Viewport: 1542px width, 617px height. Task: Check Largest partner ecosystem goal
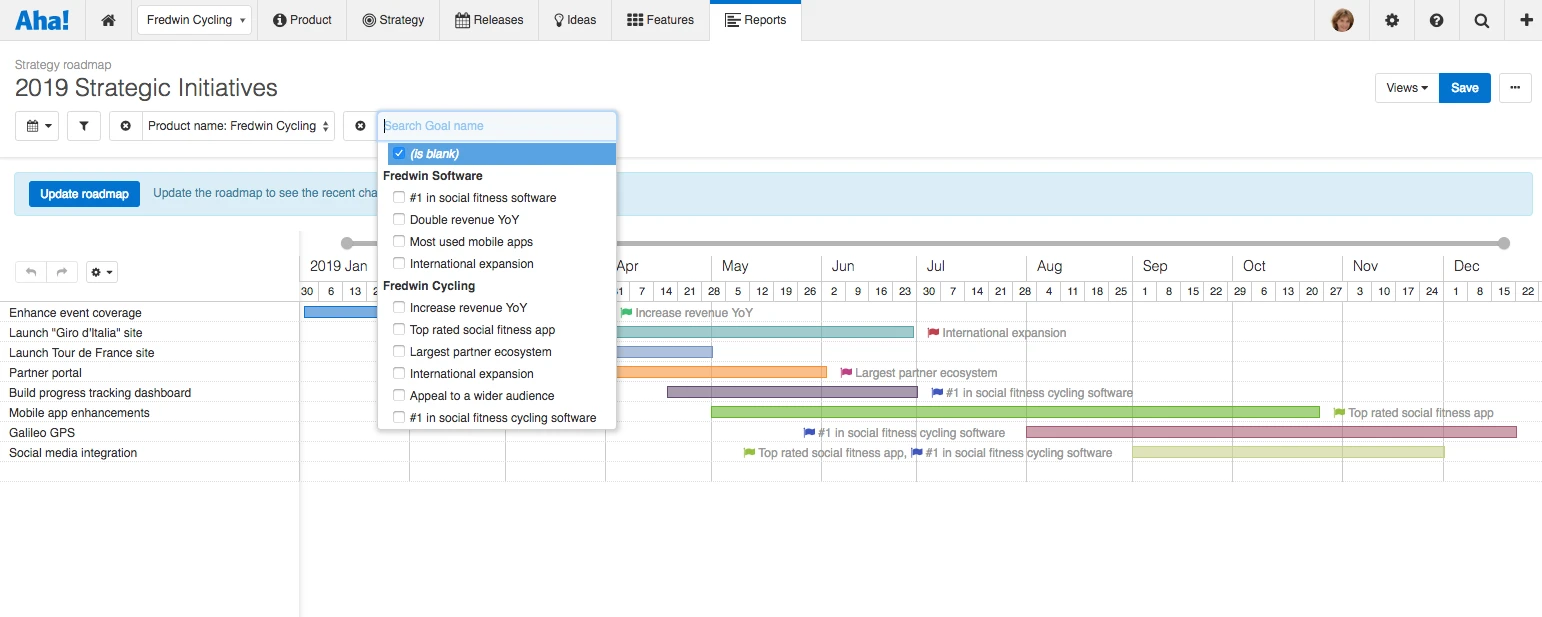[399, 351]
